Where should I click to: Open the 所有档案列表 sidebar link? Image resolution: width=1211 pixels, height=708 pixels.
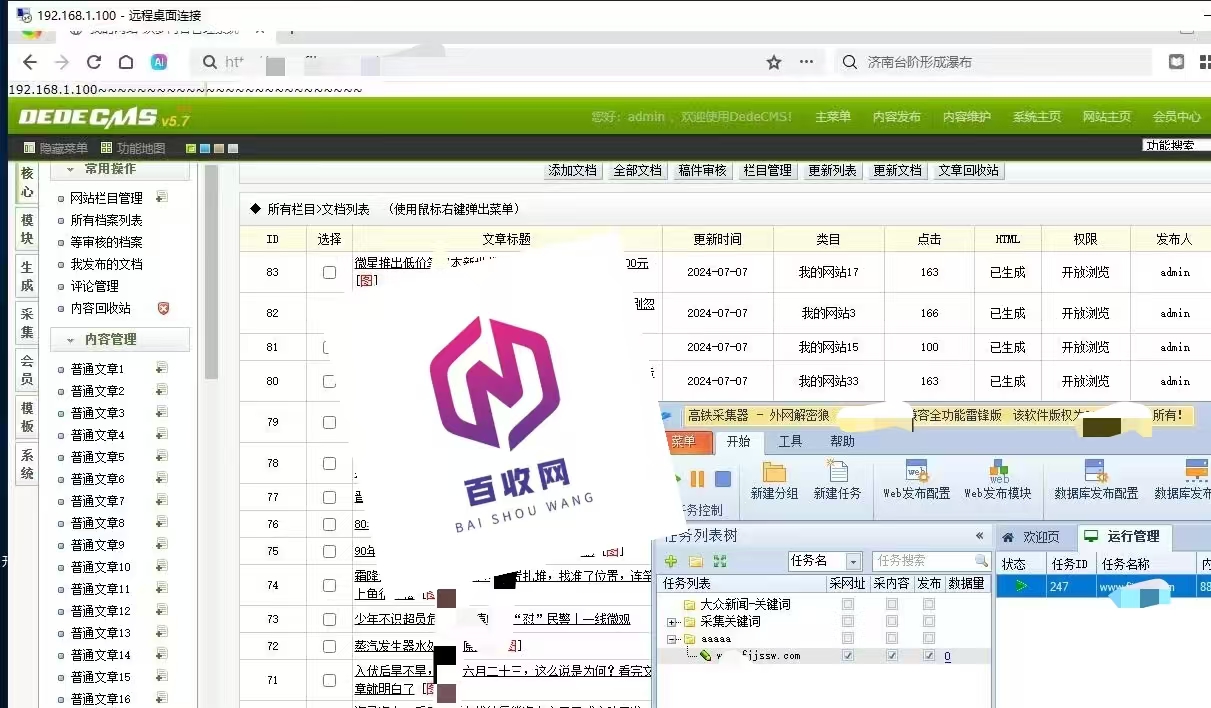106,220
